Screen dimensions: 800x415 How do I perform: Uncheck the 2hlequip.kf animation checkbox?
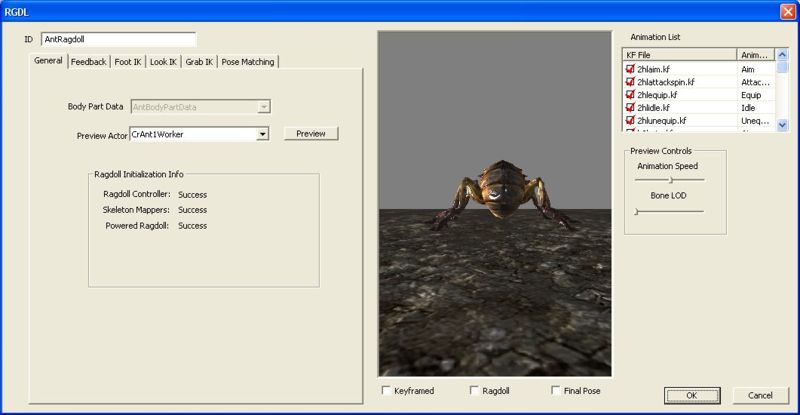(631, 94)
